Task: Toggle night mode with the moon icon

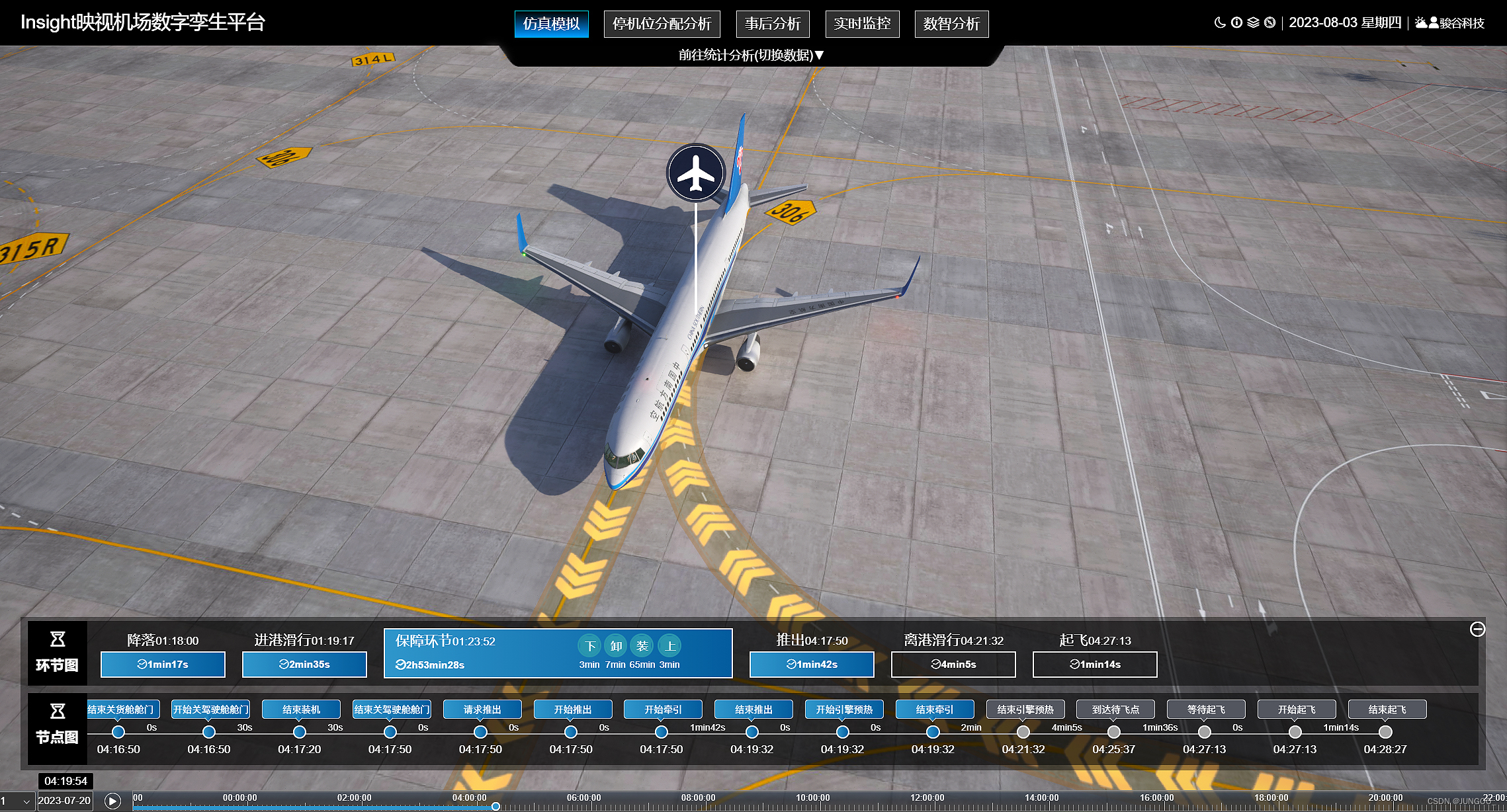Action: click(x=1220, y=22)
